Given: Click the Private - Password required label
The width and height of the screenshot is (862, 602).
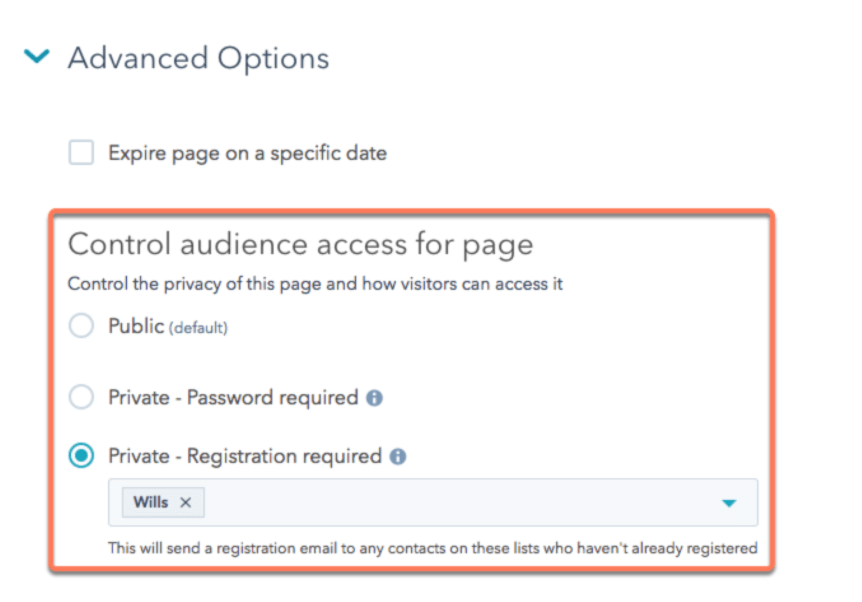Looking at the screenshot, I should coord(233,397).
